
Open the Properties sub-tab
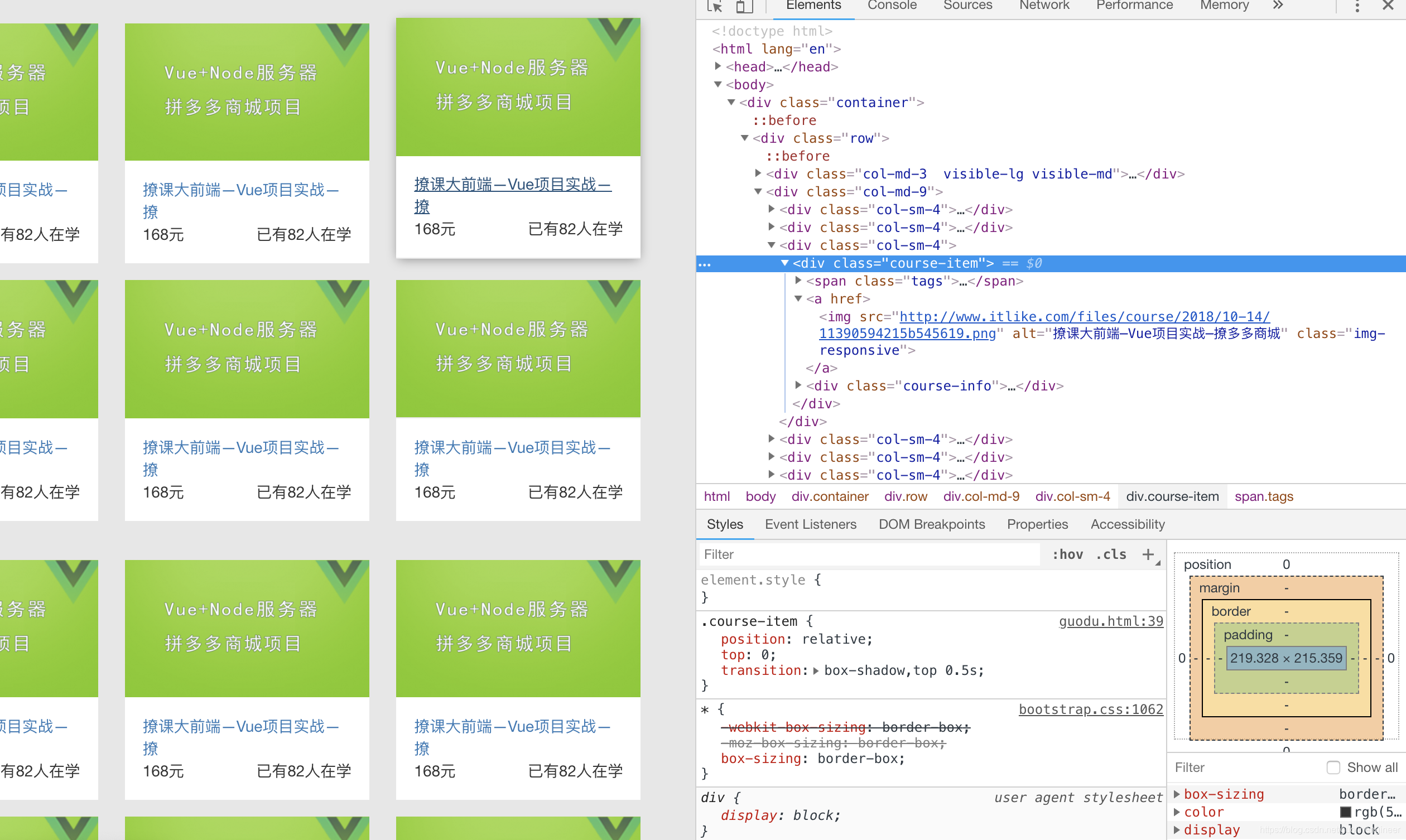coord(1038,524)
